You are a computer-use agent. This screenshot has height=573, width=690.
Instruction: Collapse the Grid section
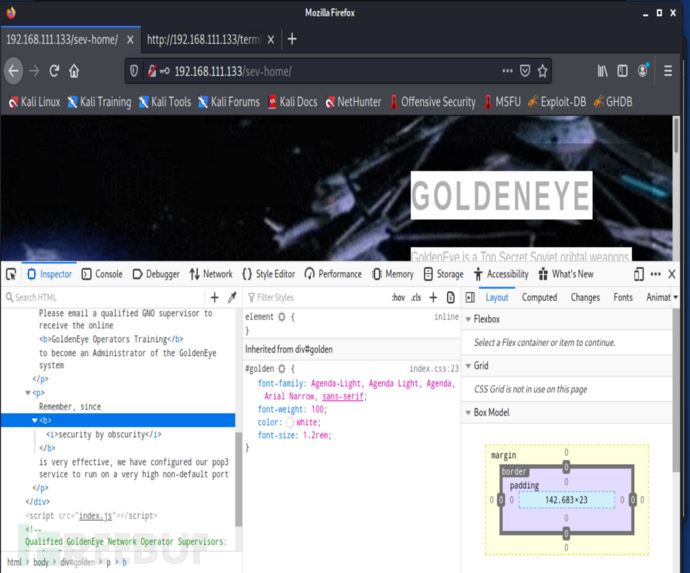469,366
